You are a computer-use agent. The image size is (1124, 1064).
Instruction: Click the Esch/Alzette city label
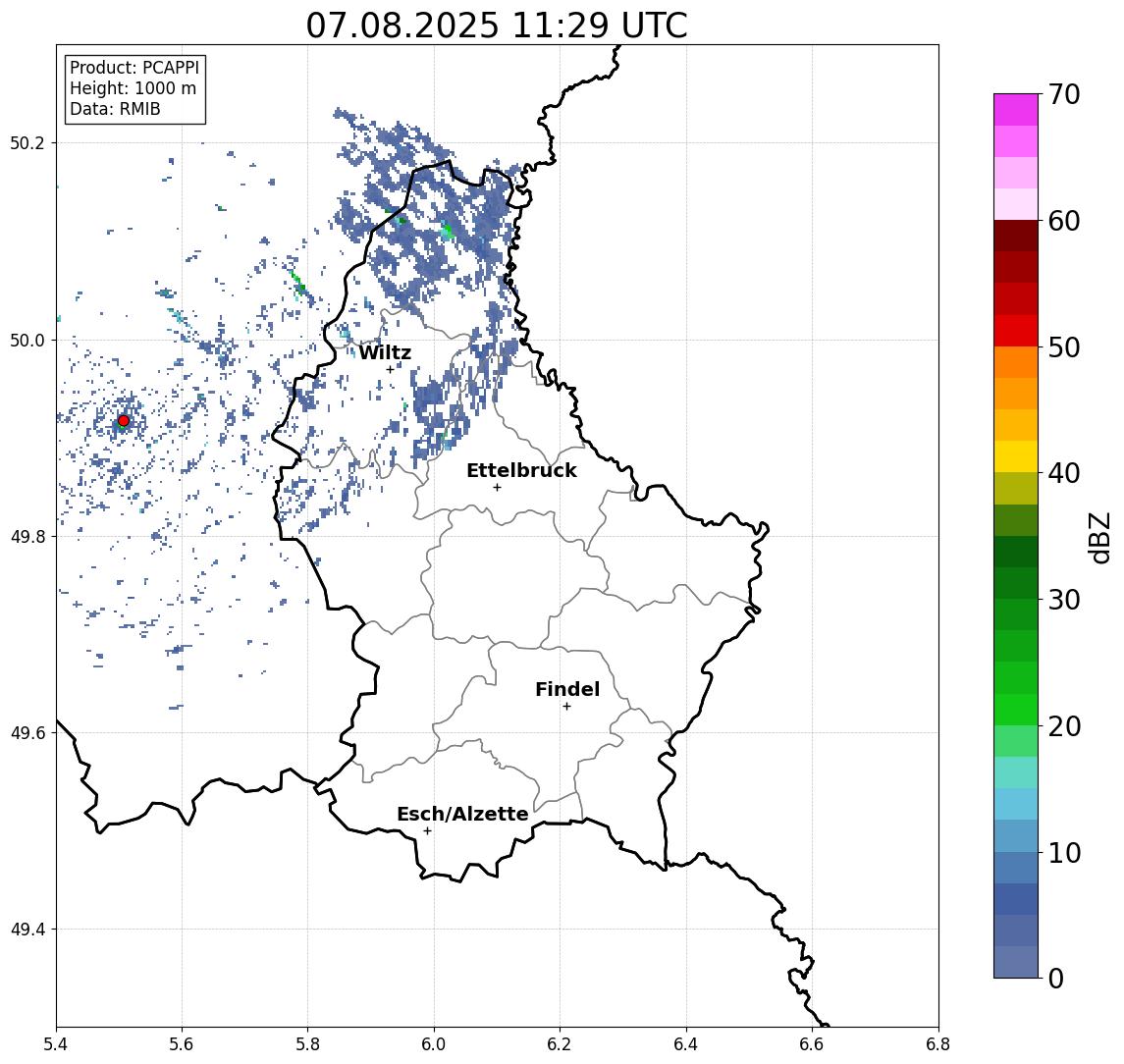click(x=462, y=814)
